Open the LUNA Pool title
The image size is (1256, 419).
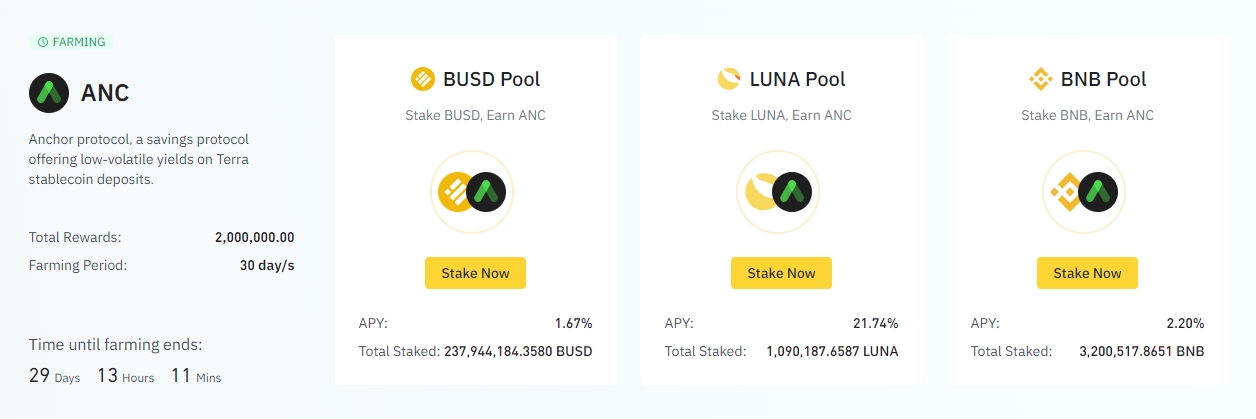[x=797, y=79]
